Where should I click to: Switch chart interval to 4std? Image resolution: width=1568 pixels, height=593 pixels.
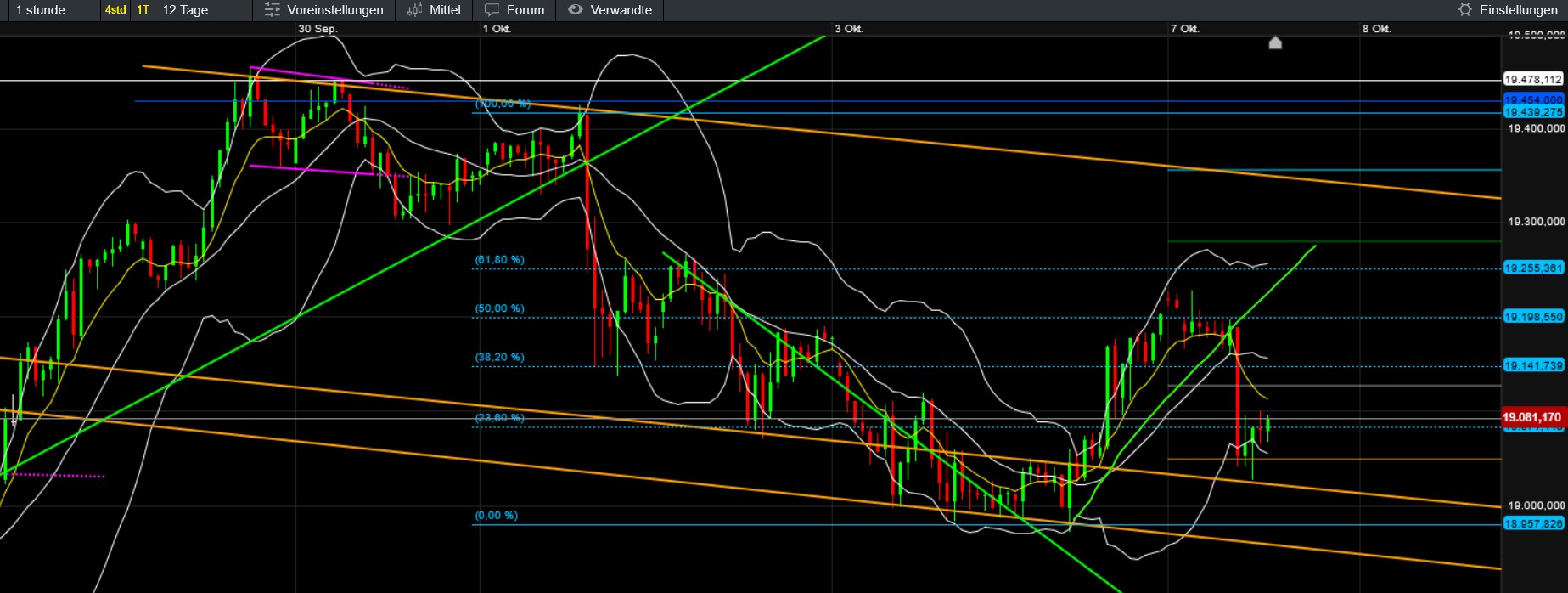[x=115, y=10]
